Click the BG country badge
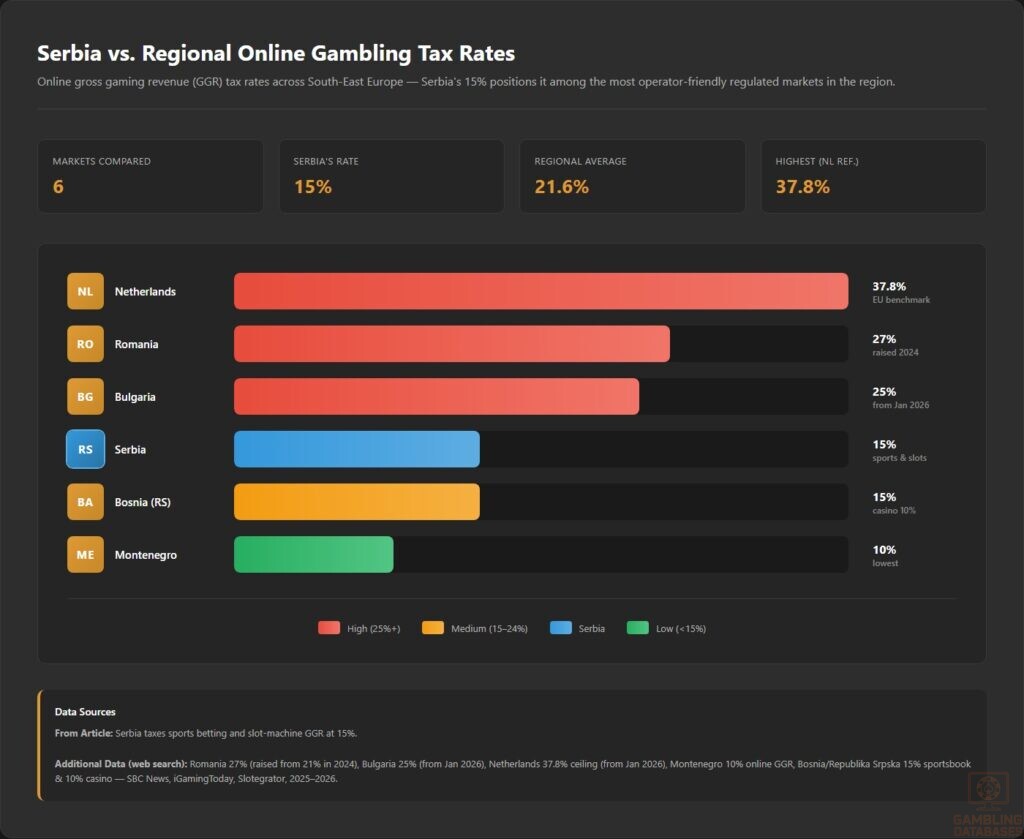This screenshot has height=839, width=1024. click(x=86, y=396)
